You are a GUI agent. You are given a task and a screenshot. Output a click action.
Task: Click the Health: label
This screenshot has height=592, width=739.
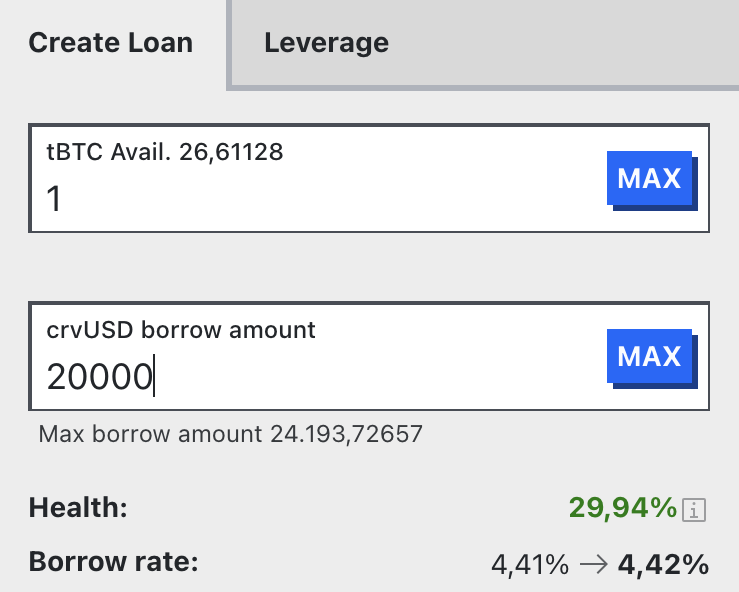pyautogui.click(x=78, y=508)
